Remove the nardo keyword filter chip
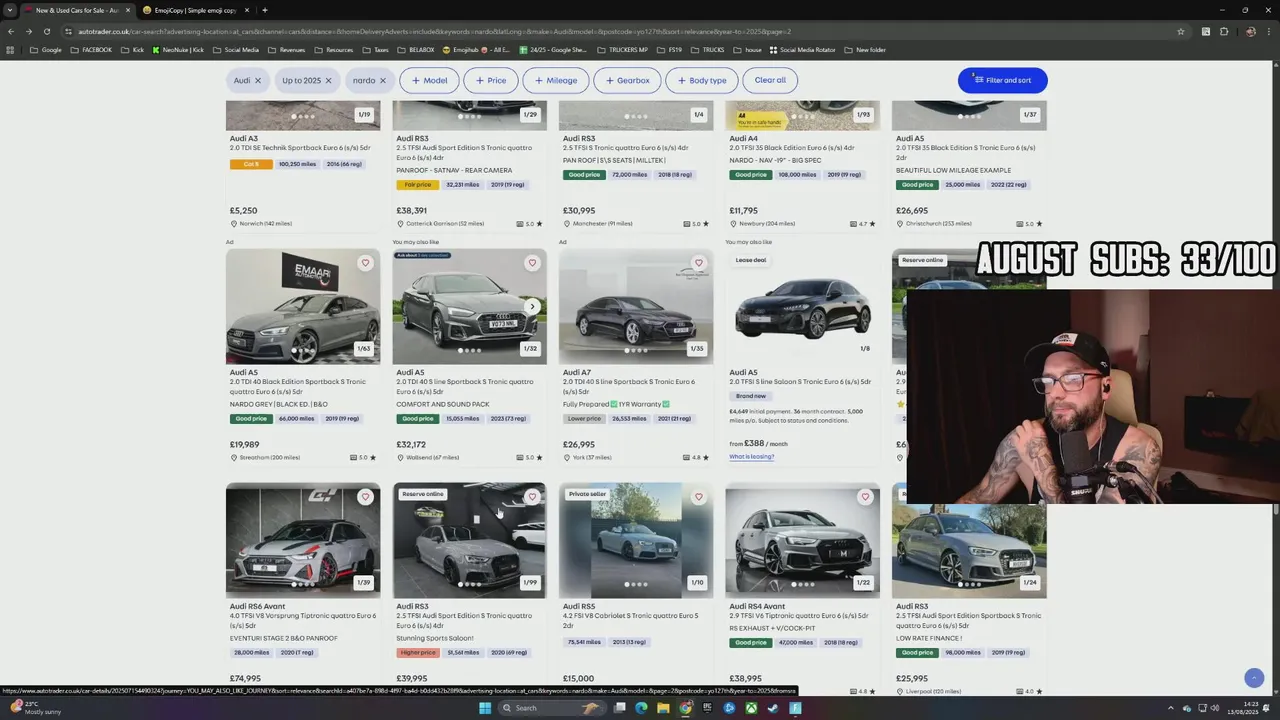The image size is (1280, 720). click(382, 80)
